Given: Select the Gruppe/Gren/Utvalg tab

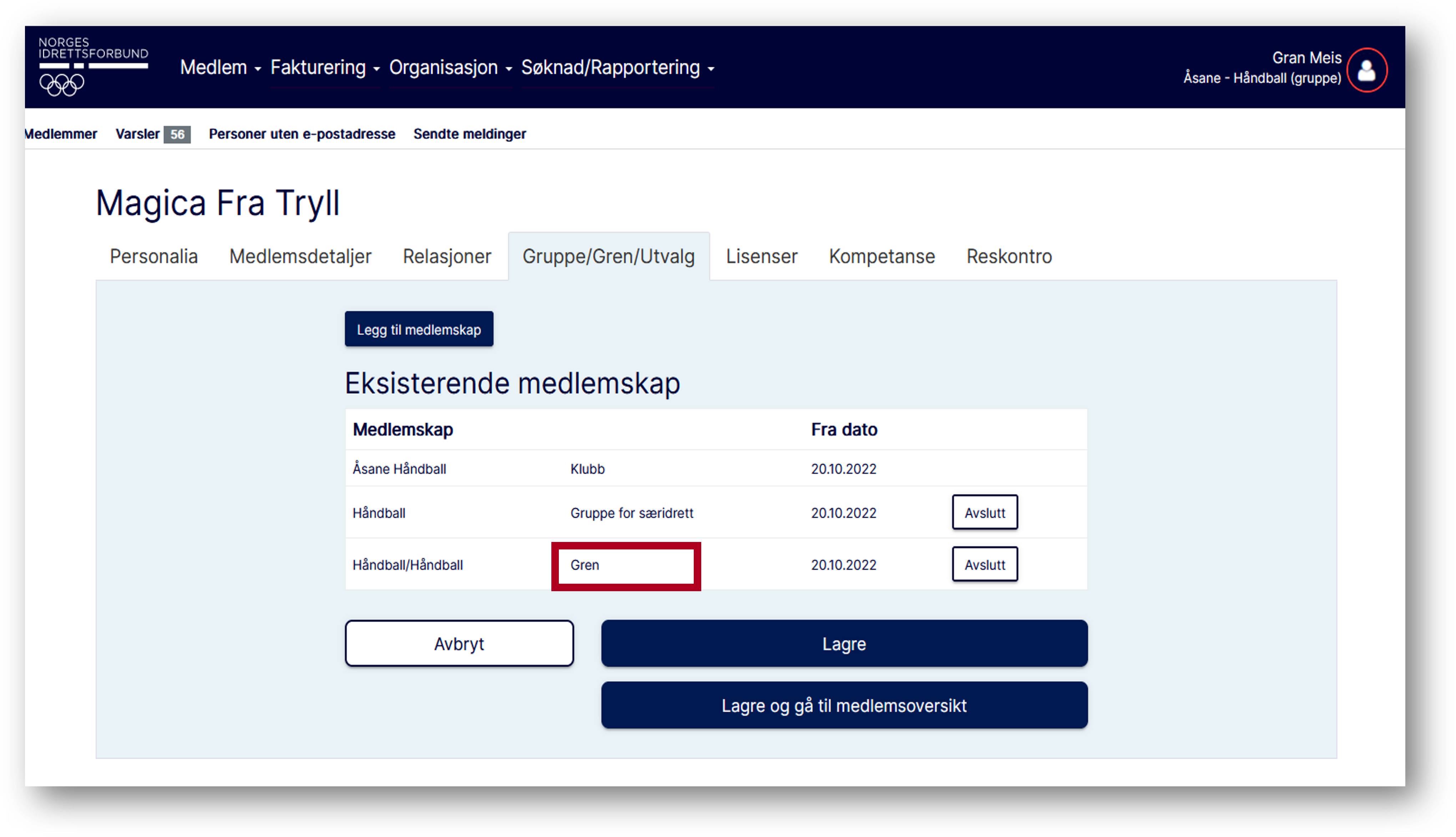Looking at the screenshot, I should click(608, 257).
